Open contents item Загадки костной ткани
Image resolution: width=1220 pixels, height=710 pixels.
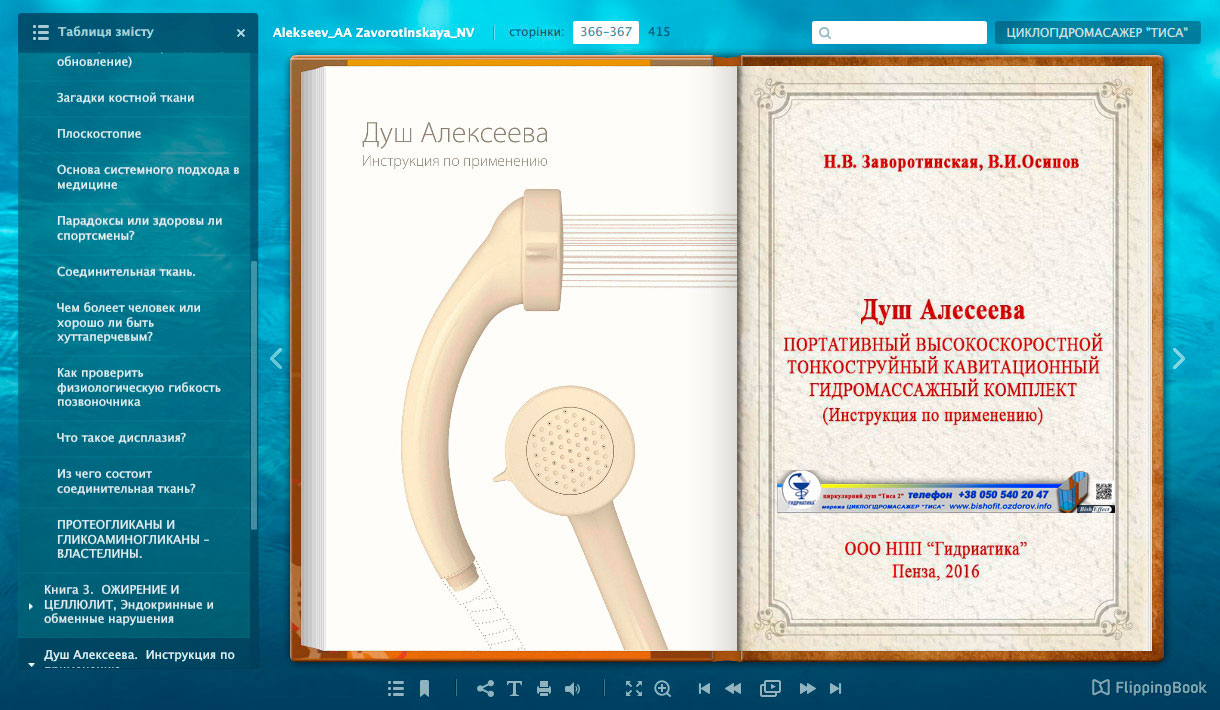click(x=126, y=98)
